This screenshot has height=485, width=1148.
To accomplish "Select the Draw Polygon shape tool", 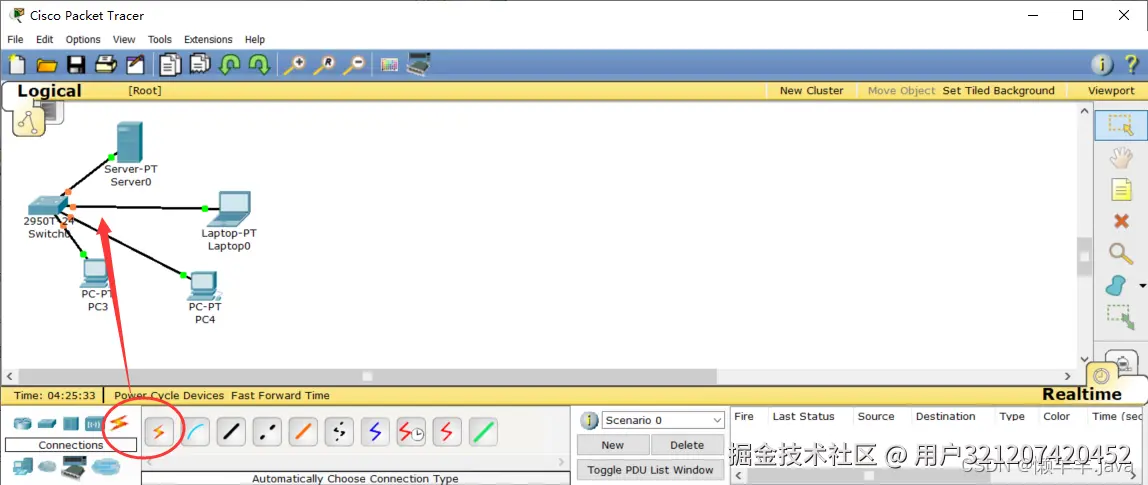I will point(1116,285).
